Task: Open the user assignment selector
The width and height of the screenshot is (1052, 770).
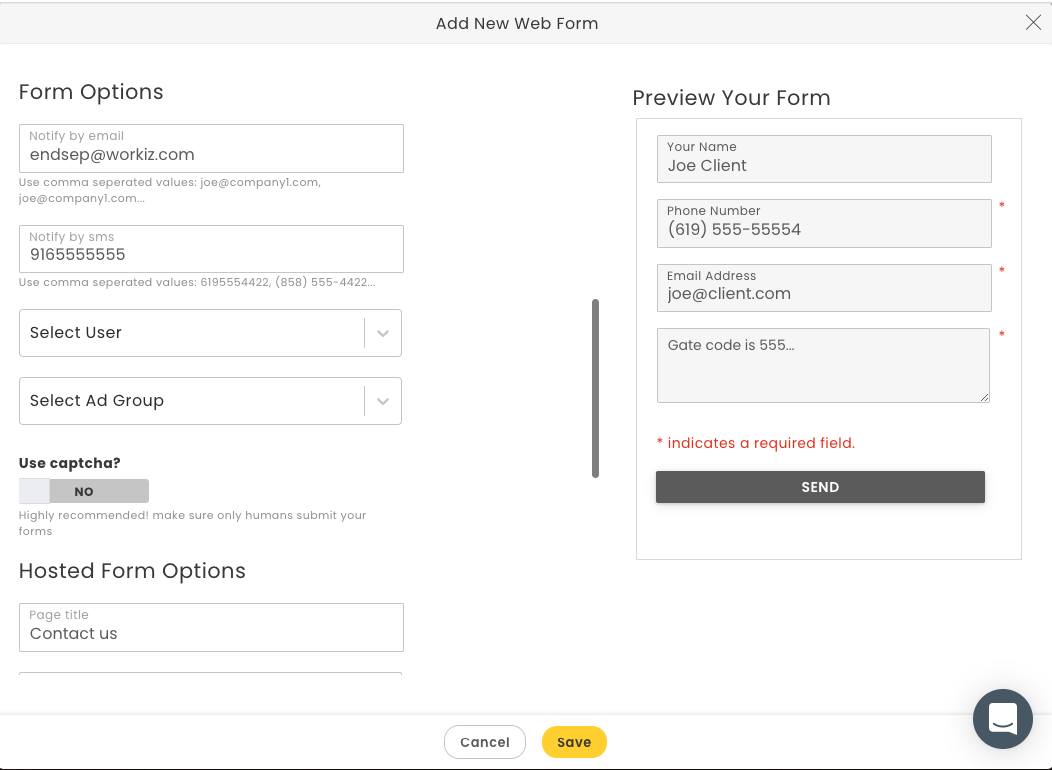Action: [210, 333]
